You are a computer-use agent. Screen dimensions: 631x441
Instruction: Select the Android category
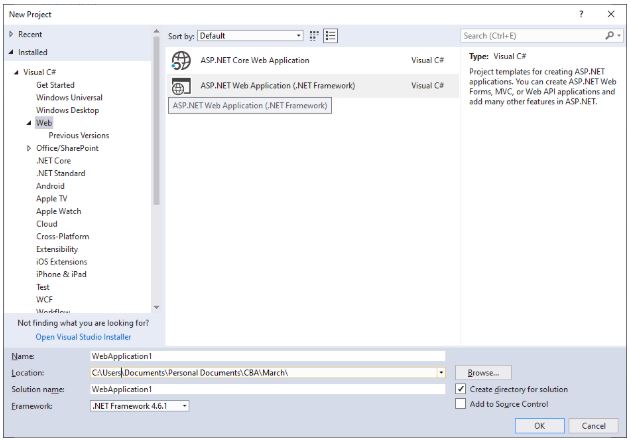coord(50,186)
